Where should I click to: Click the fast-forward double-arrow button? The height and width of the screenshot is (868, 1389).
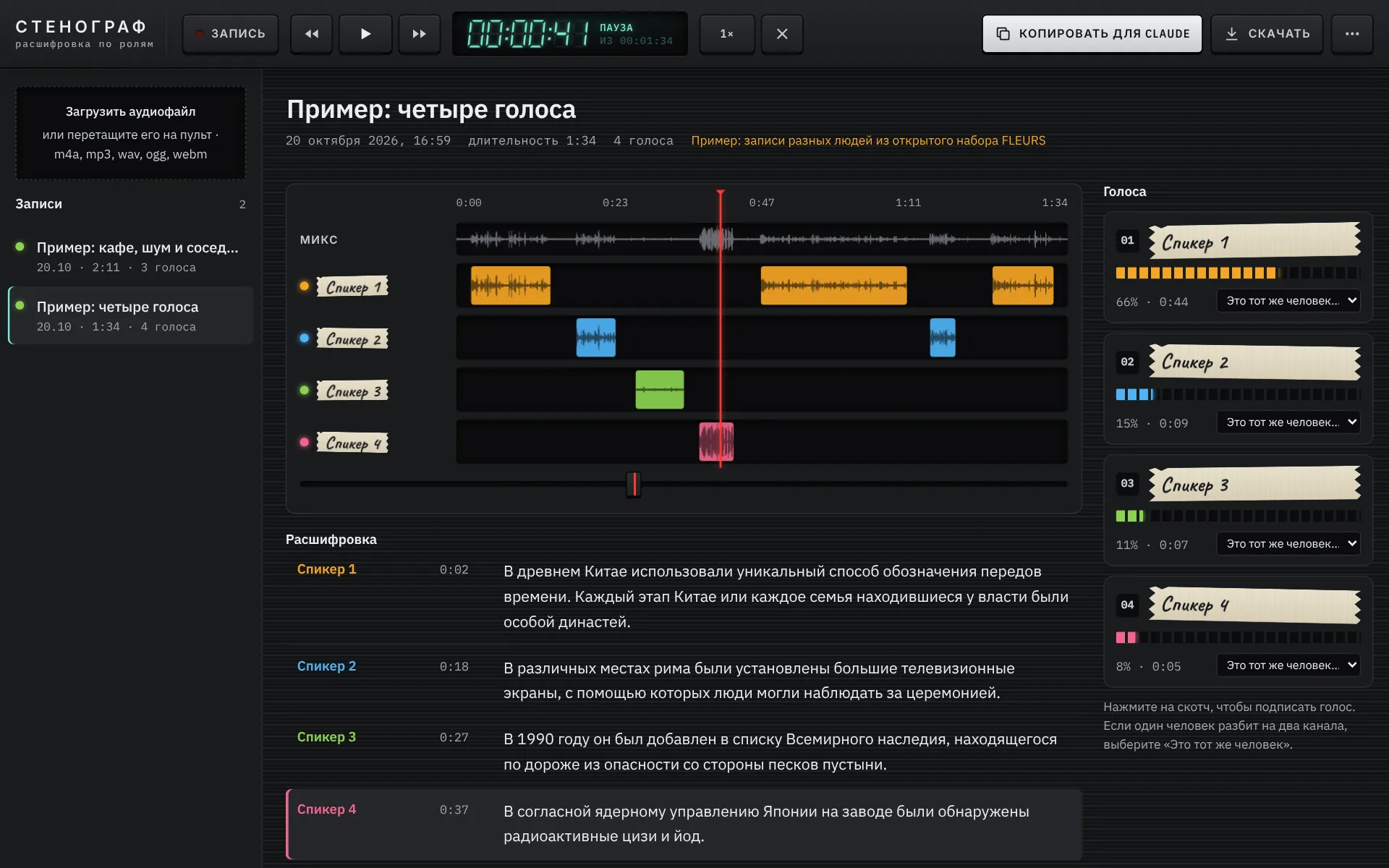click(419, 34)
